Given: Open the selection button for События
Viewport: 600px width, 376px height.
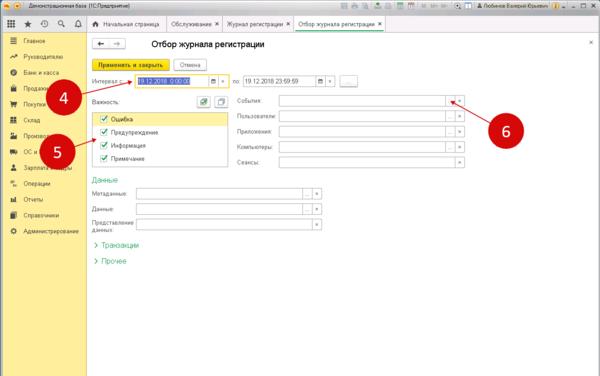Looking at the screenshot, I should pyautogui.click(x=450, y=101).
